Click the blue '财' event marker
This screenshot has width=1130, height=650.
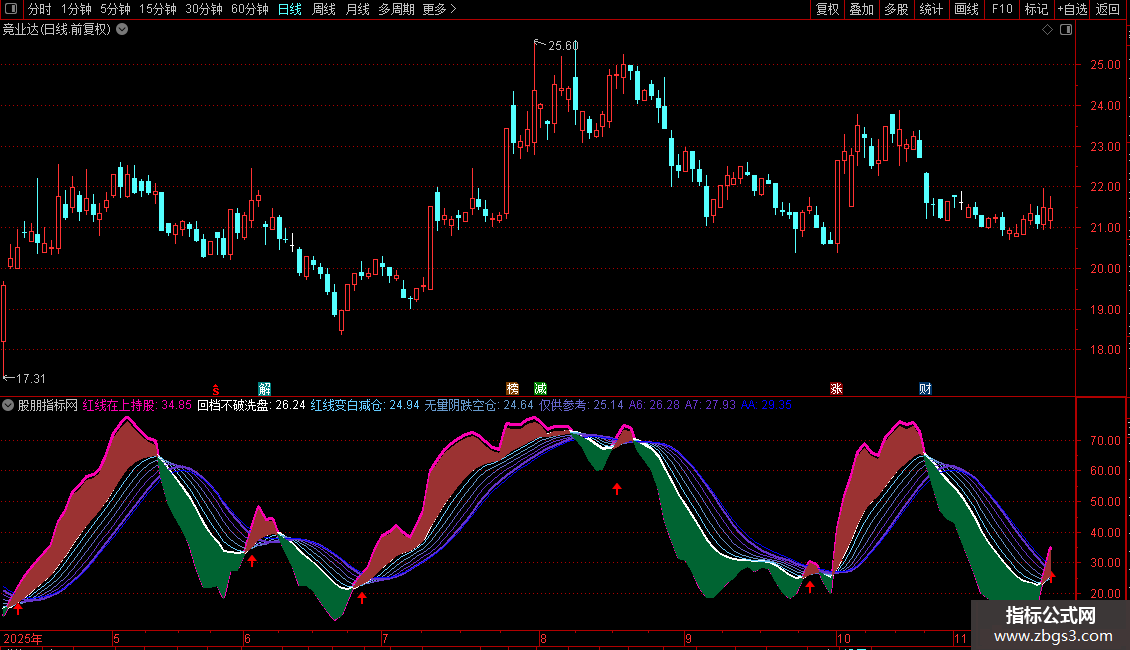(x=925, y=388)
